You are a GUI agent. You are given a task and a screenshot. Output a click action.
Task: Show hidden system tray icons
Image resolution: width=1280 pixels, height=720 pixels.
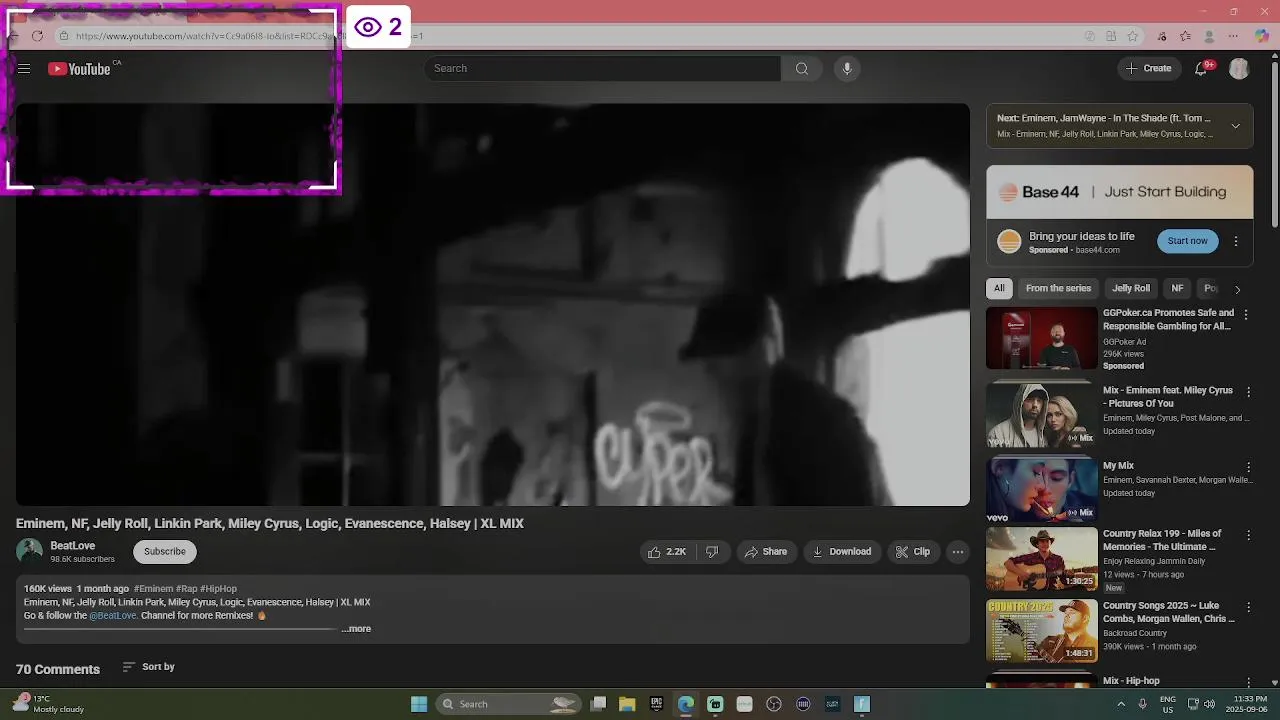pos(1121,704)
